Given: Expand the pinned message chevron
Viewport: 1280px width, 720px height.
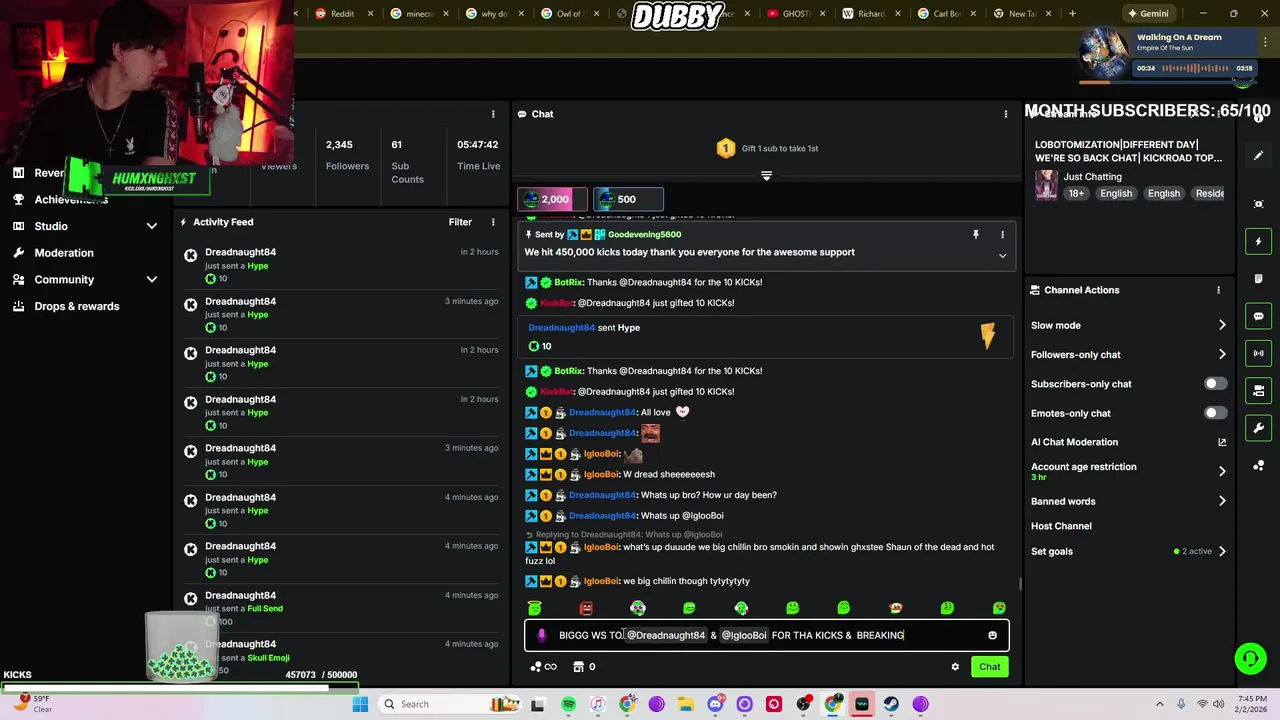Looking at the screenshot, I should [1002, 256].
